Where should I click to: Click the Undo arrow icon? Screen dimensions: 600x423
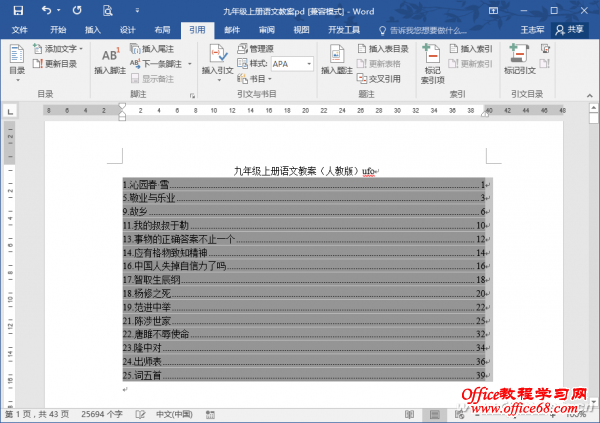[46, 10]
